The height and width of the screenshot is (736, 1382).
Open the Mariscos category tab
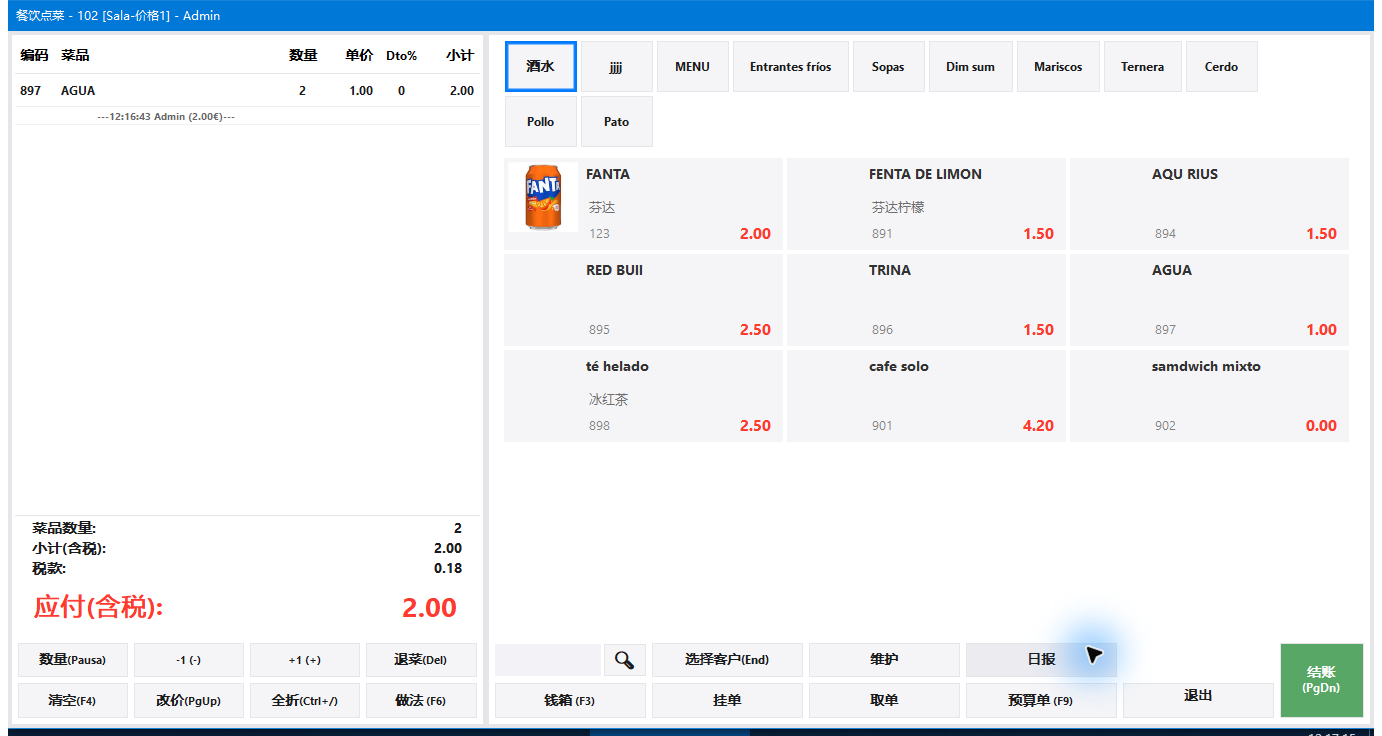[x=1058, y=67]
